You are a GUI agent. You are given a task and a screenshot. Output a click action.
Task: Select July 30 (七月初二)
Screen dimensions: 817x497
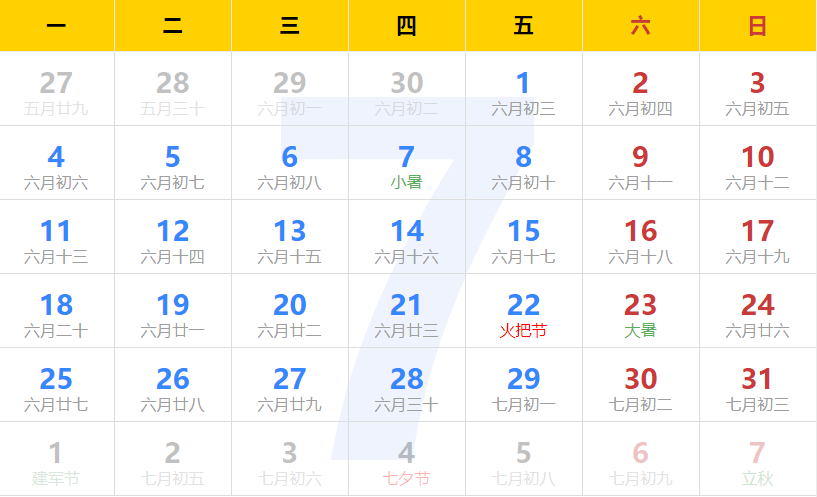click(641, 384)
